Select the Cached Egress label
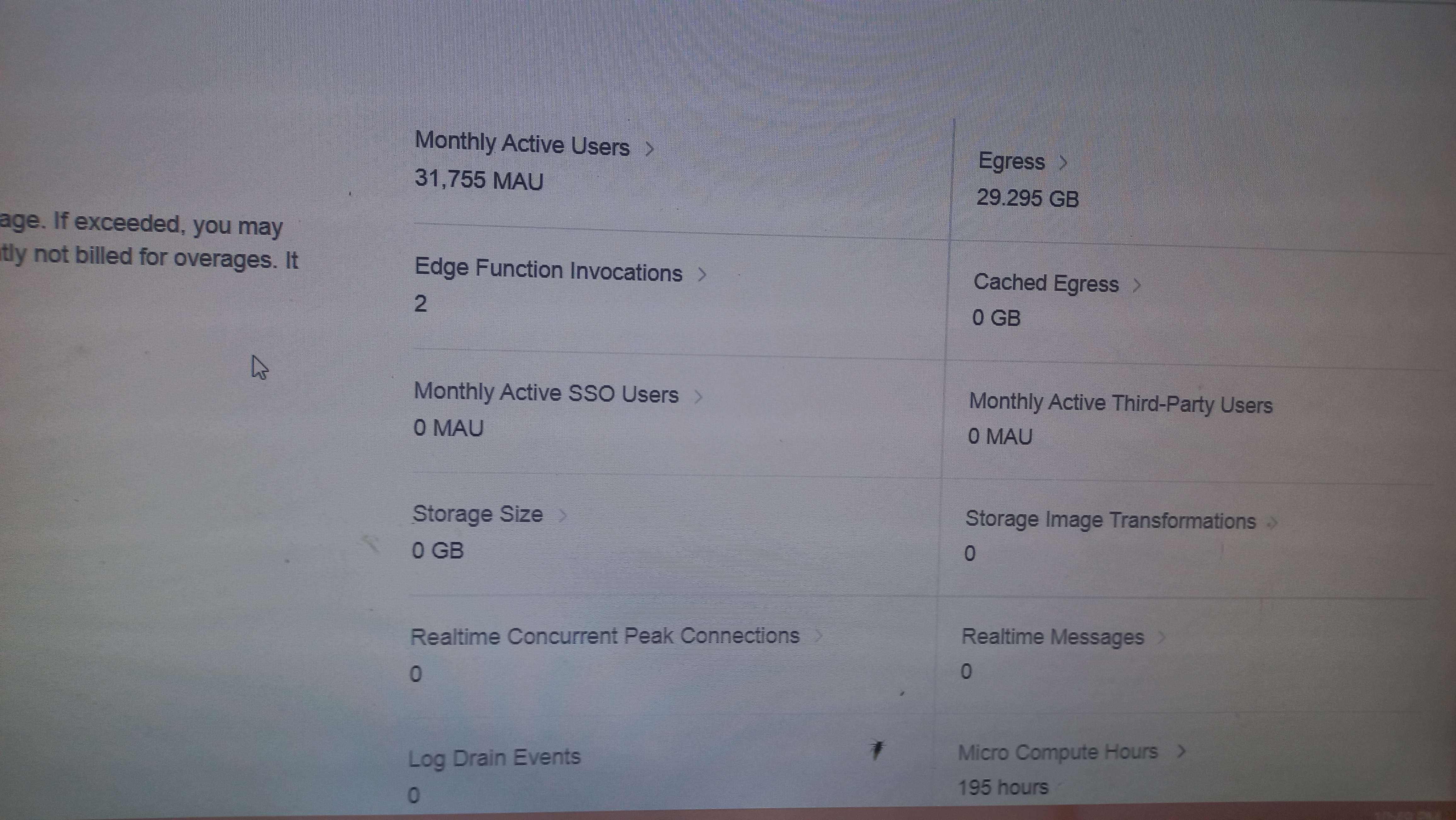Screen dimensions: 1456x820 pyautogui.click(x=1046, y=283)
